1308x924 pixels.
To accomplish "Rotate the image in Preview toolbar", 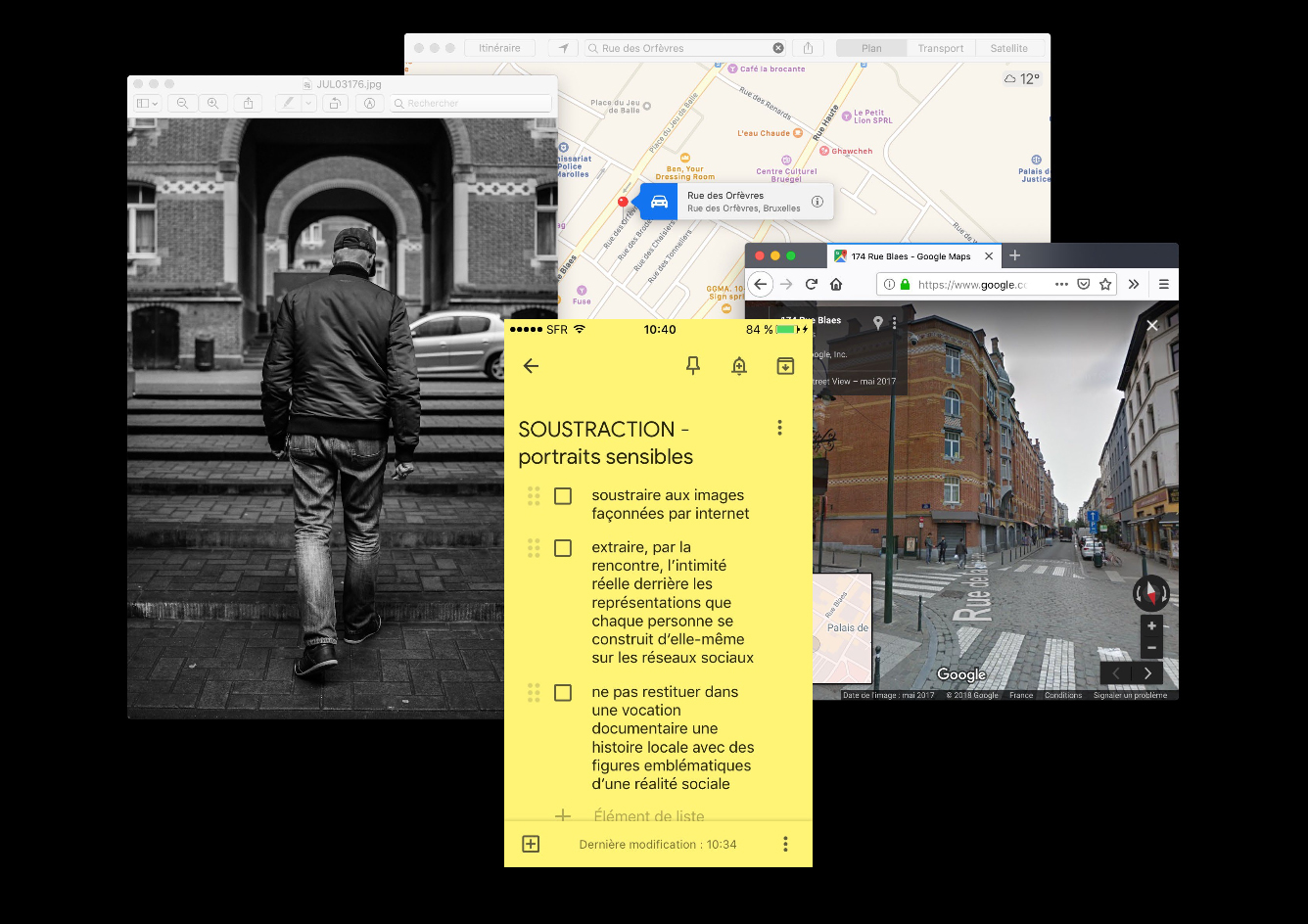I will point(335,103).
